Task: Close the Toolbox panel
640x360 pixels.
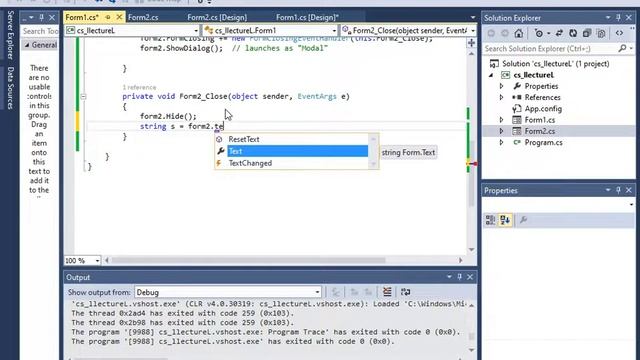Action: pos(52,18)
